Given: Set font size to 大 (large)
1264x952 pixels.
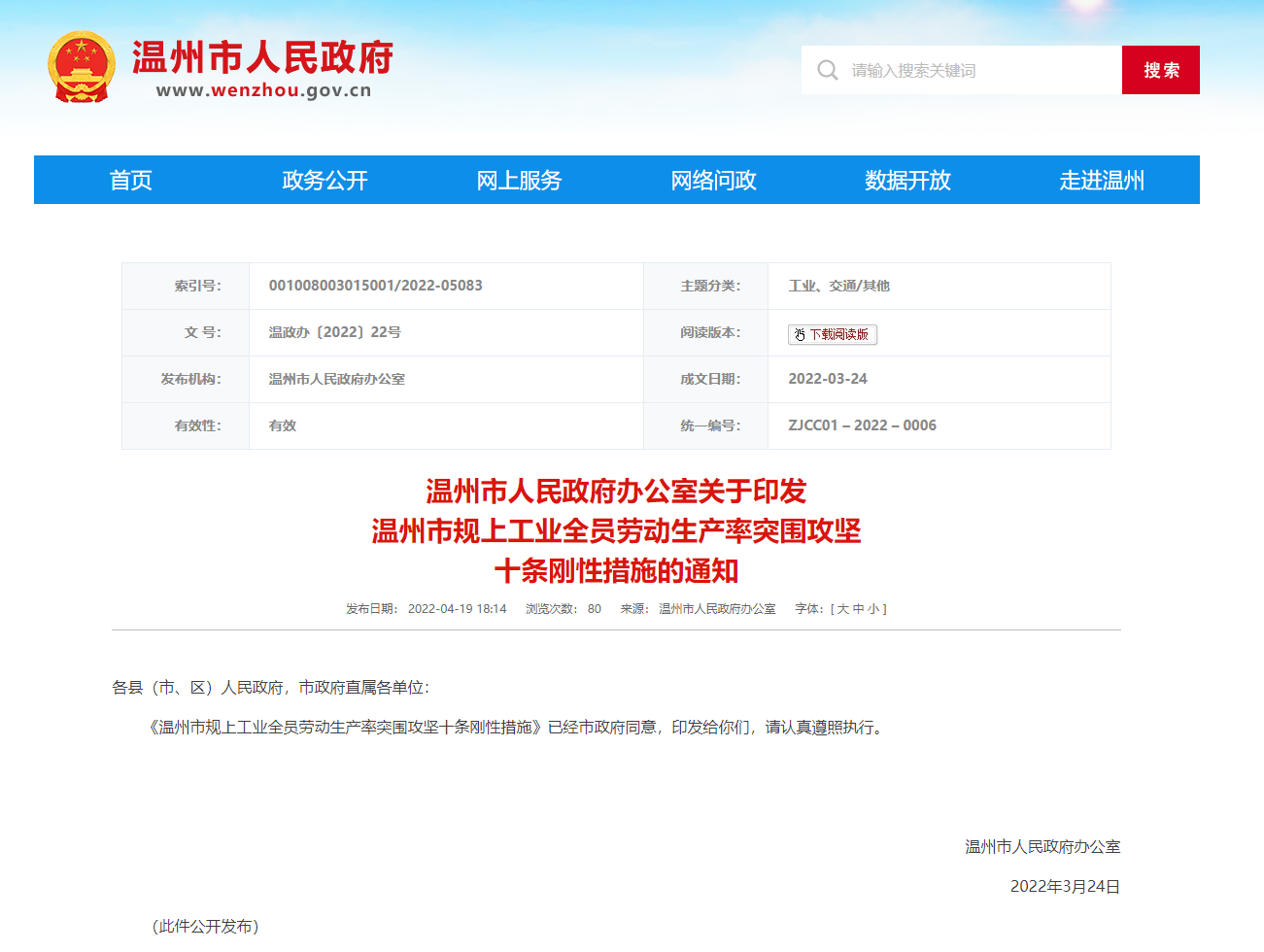Looking at the screenshot, I should click(x=842, y=609).
